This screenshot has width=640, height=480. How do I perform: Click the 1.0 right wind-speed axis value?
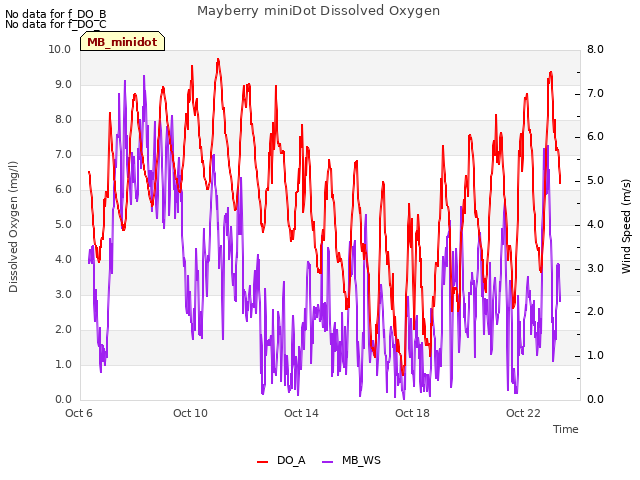coord(595,356)
